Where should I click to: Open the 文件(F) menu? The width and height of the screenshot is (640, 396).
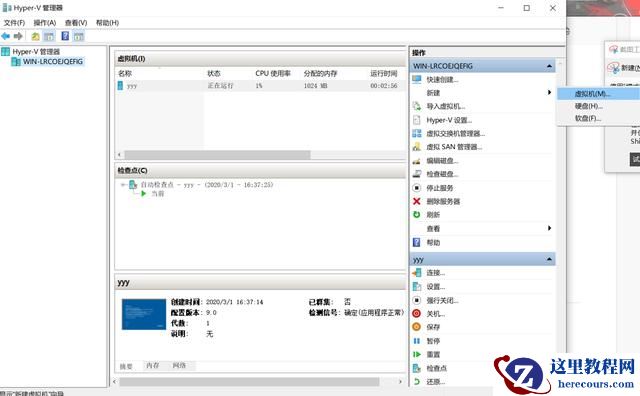click(14, 23)
